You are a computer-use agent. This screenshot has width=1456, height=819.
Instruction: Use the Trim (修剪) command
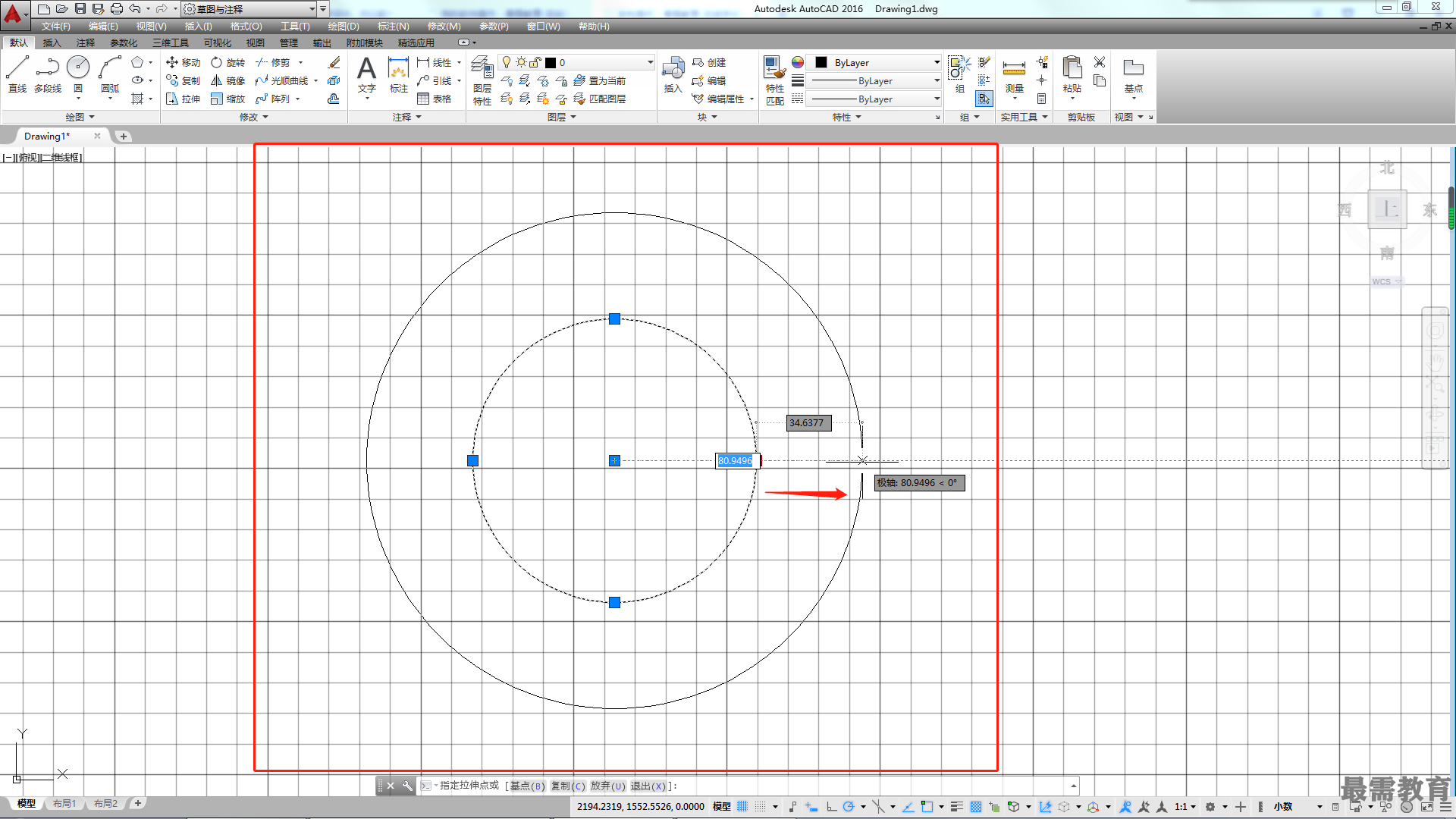(x=273, y=62)
